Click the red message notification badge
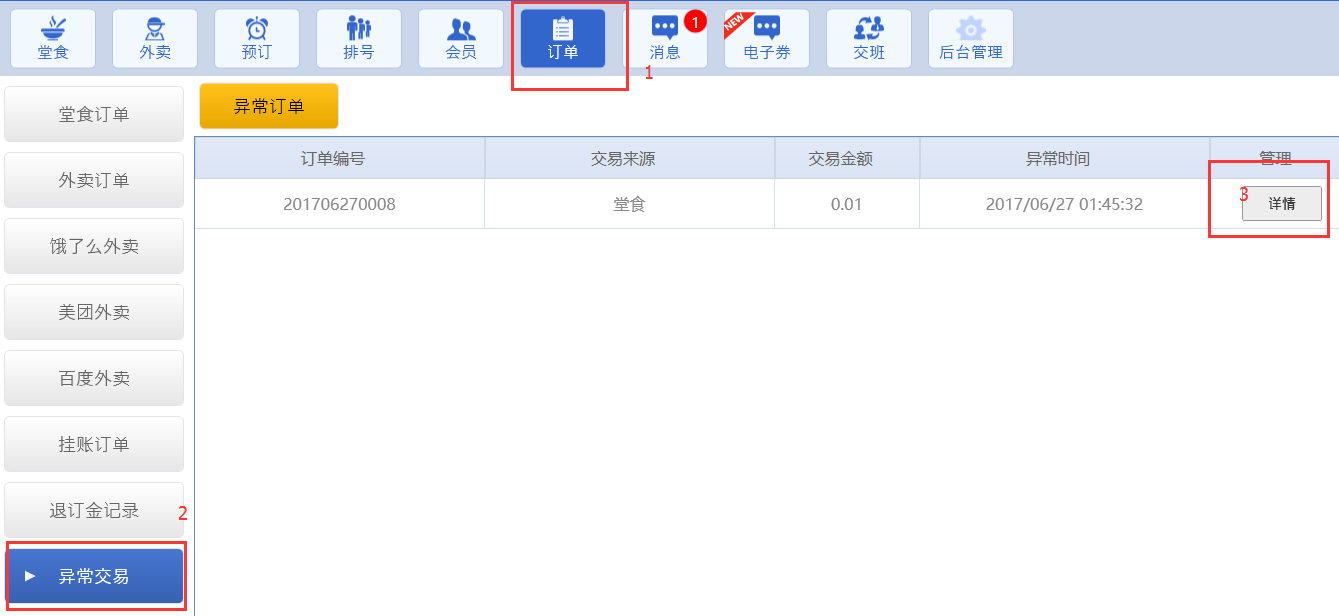Image resolution: width=1339 pixels, height=616 pixels. (x=695, y=20)
